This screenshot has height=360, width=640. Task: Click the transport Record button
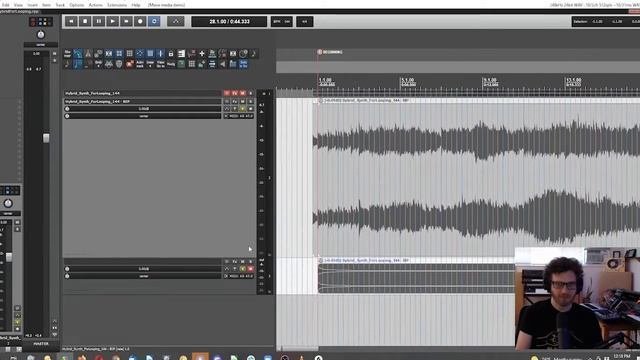140,21
